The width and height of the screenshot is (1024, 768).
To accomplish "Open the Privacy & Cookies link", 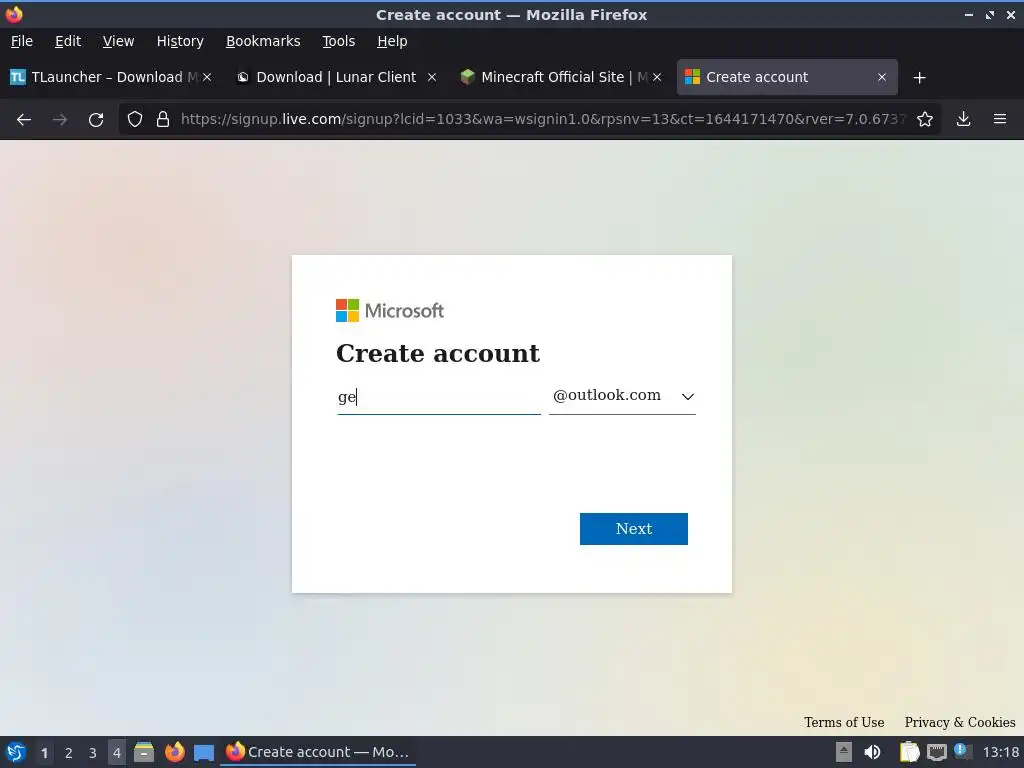I will (x=959, y=722).
